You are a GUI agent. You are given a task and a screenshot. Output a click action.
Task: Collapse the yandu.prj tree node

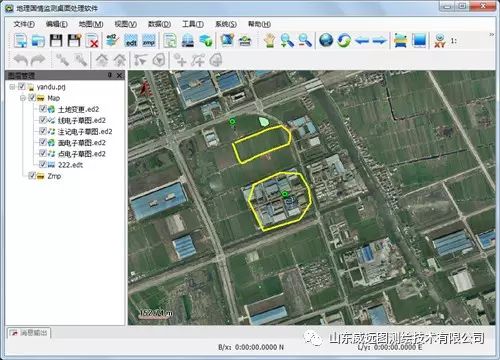(12, 87)
